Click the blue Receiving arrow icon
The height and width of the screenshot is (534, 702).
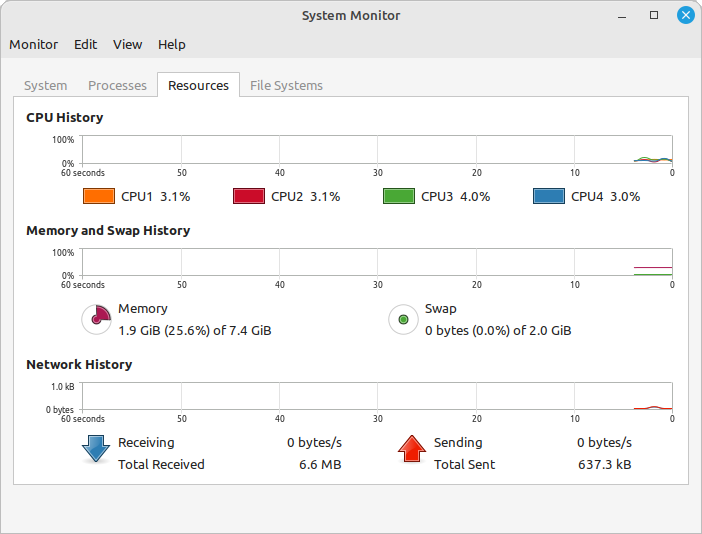point(96,449)
